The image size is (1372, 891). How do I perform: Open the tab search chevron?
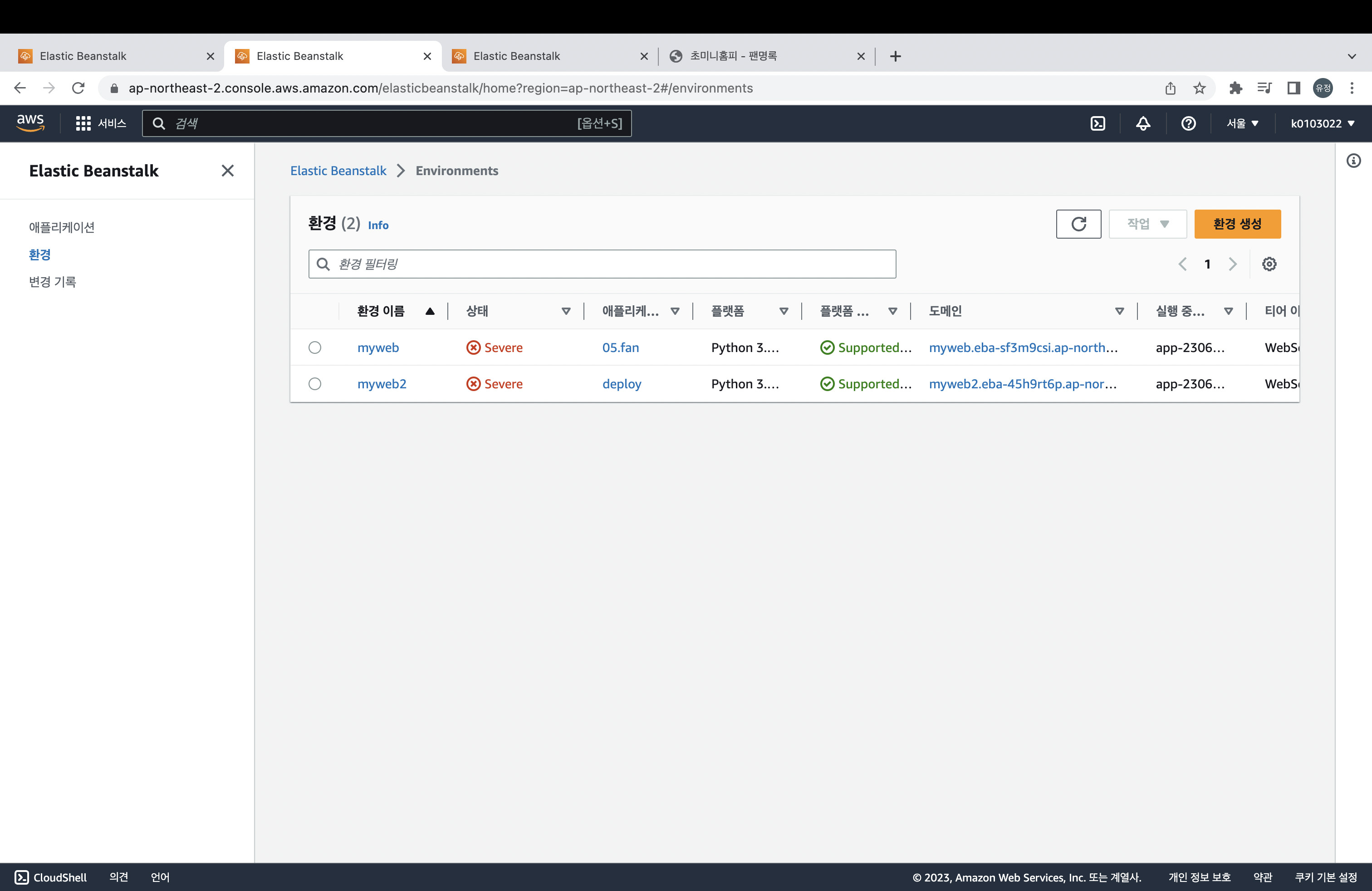coord(1352,56)
